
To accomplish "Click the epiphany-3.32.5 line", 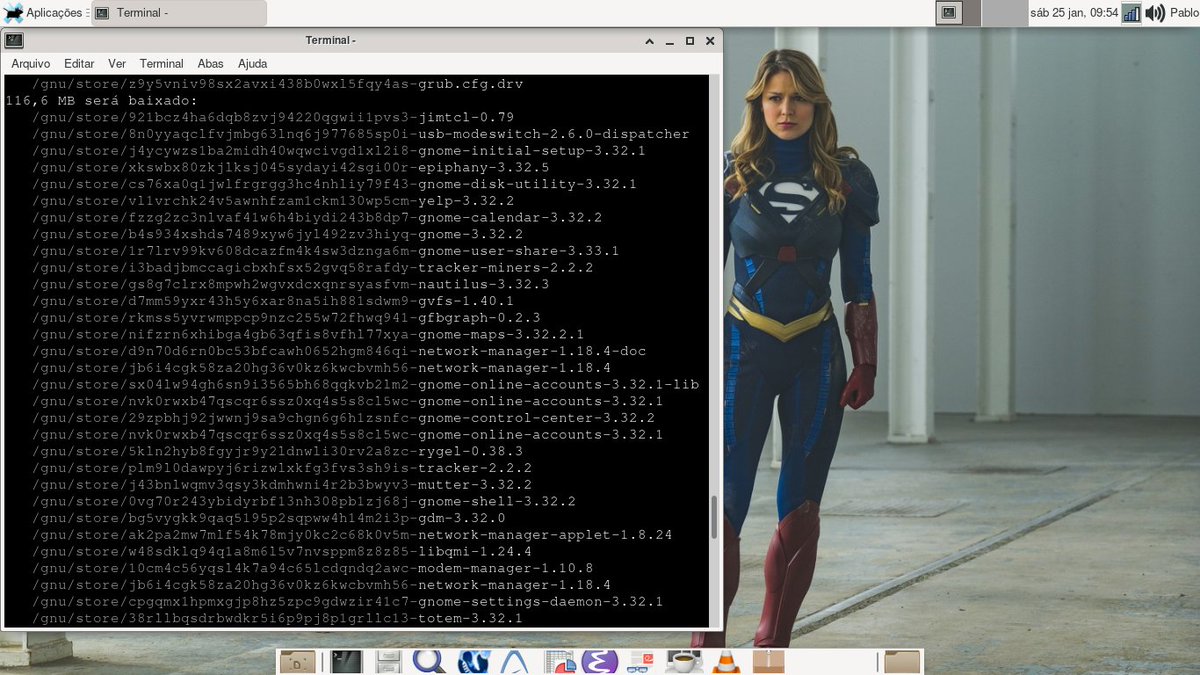I will (x=290, y=167).
